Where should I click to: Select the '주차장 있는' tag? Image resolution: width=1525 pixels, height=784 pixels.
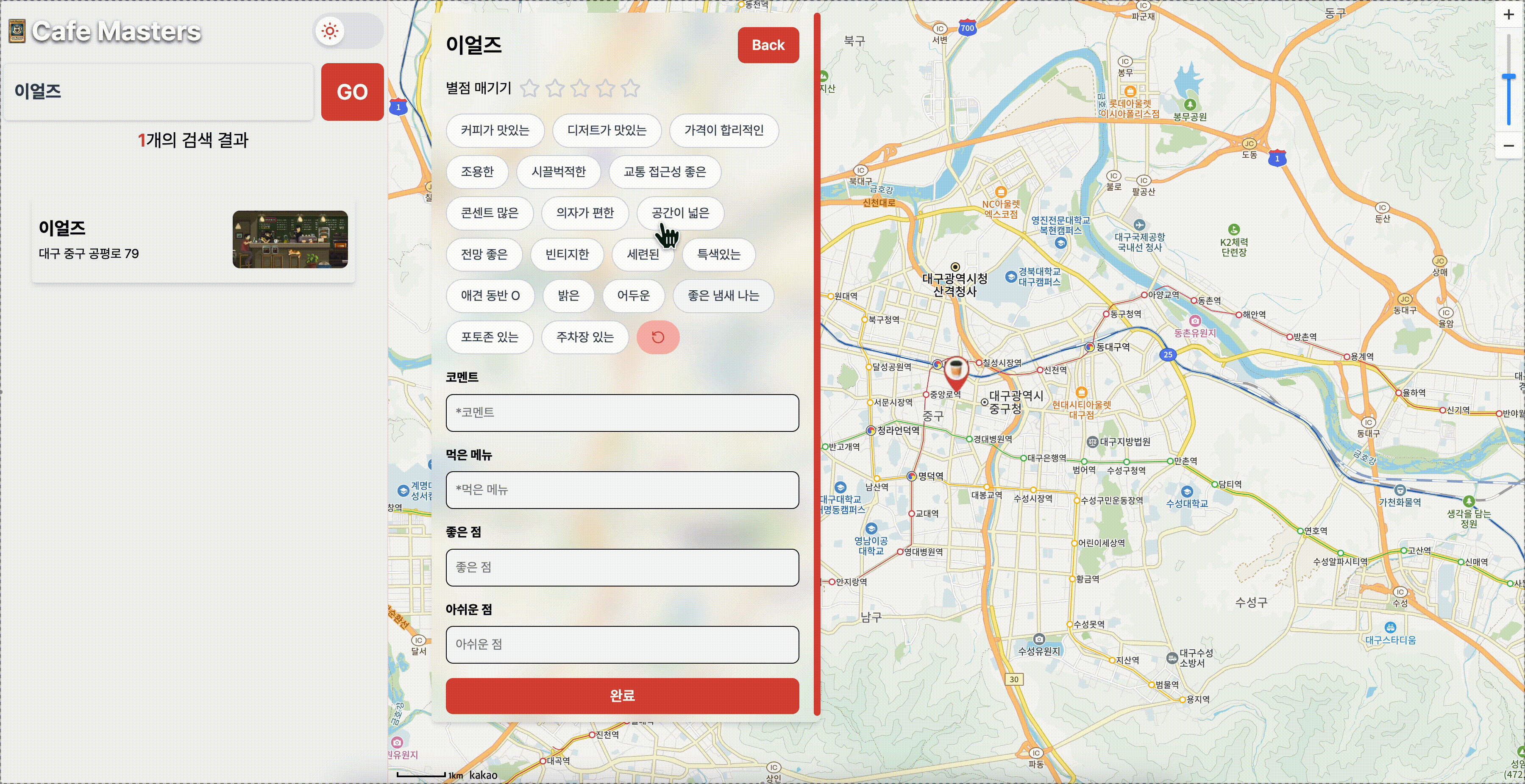(584, 337)
